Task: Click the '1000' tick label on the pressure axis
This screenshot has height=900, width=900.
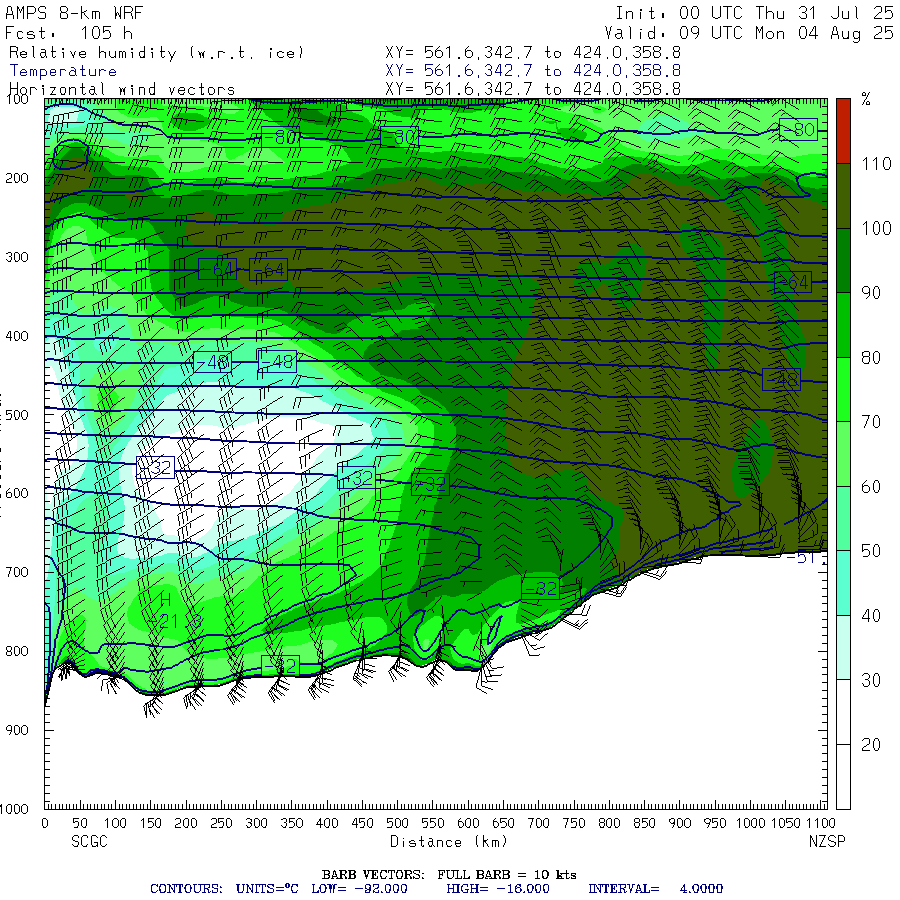Action: 14,809
